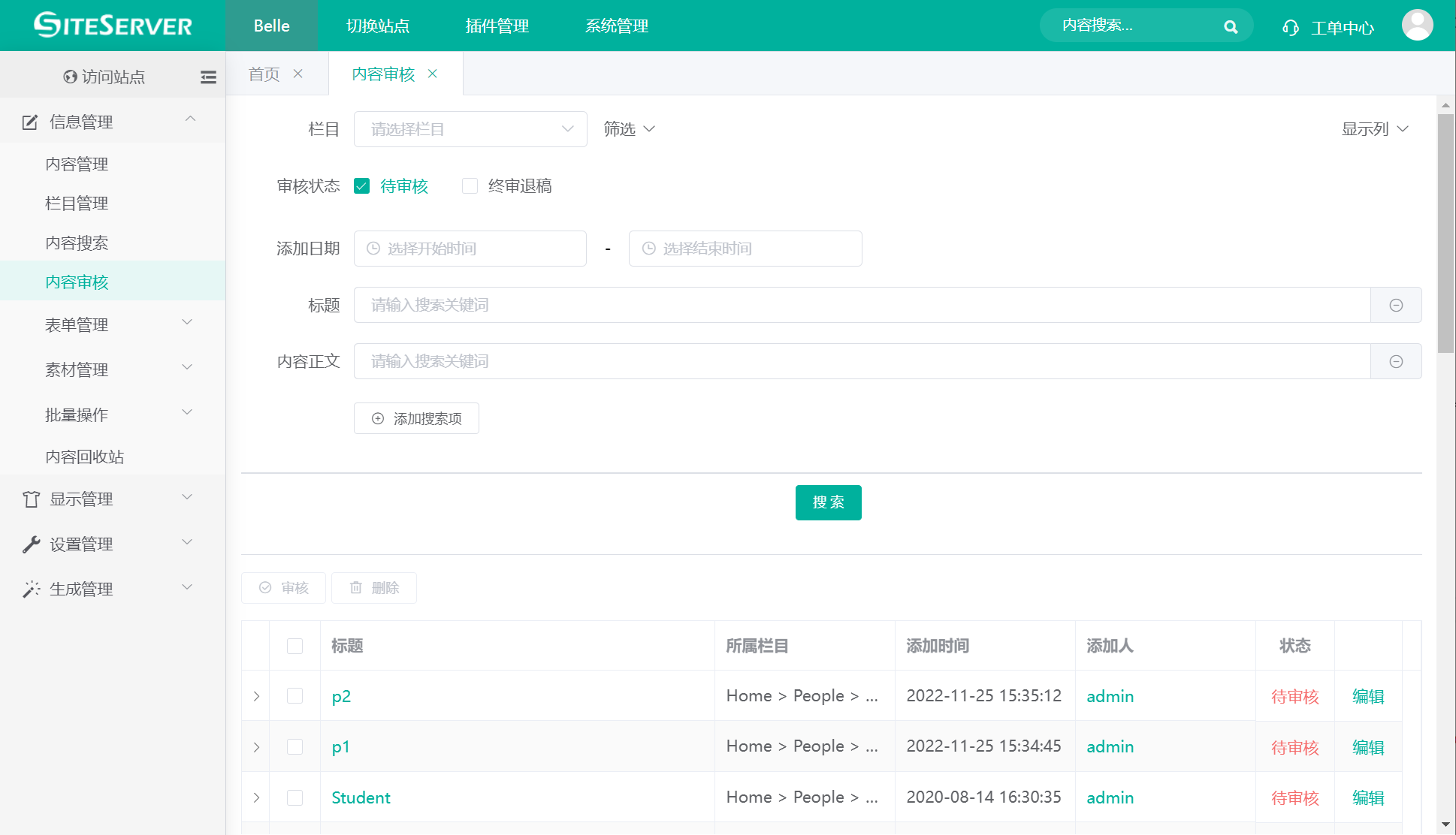Collapse the sidebar using the hamburger icon
This screenshot has width=1456, height=835.
point(208,77)
